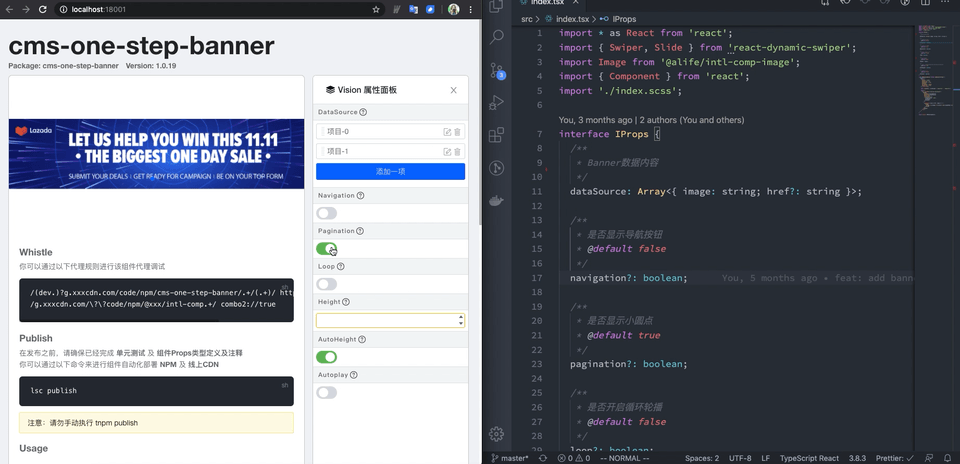Click the Publish heading
The image size is (960, 464).
(36, 338)
